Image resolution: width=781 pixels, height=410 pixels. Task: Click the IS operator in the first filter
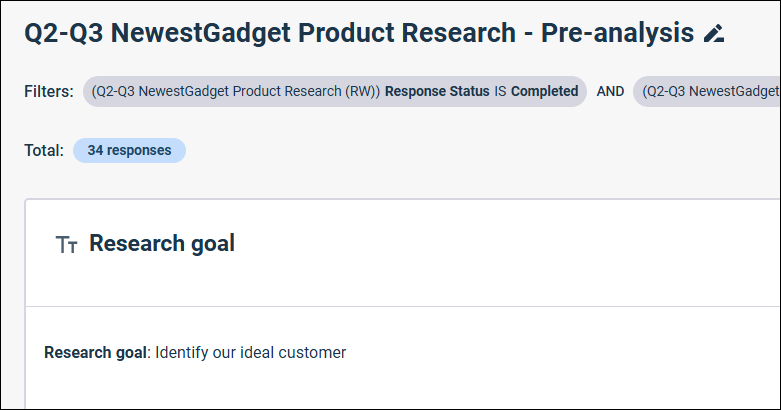(500, 92)
